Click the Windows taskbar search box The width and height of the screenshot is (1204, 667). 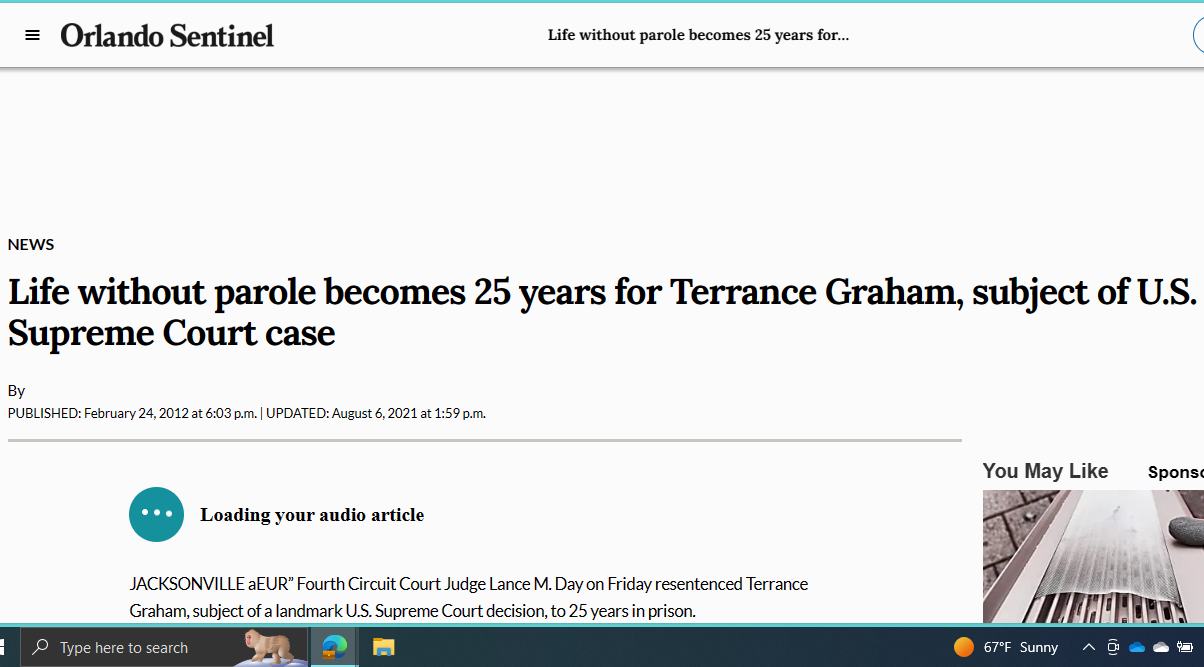click(165, 647)
